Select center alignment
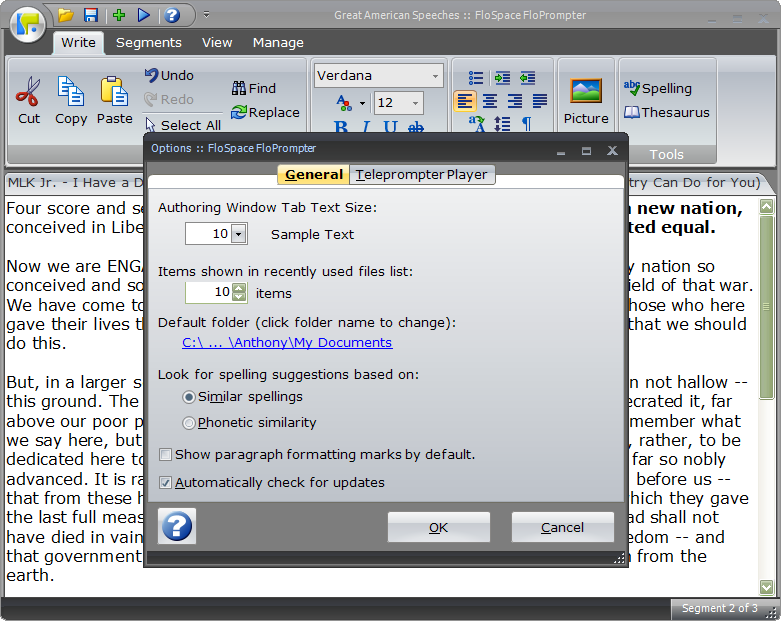 (490, 101)
